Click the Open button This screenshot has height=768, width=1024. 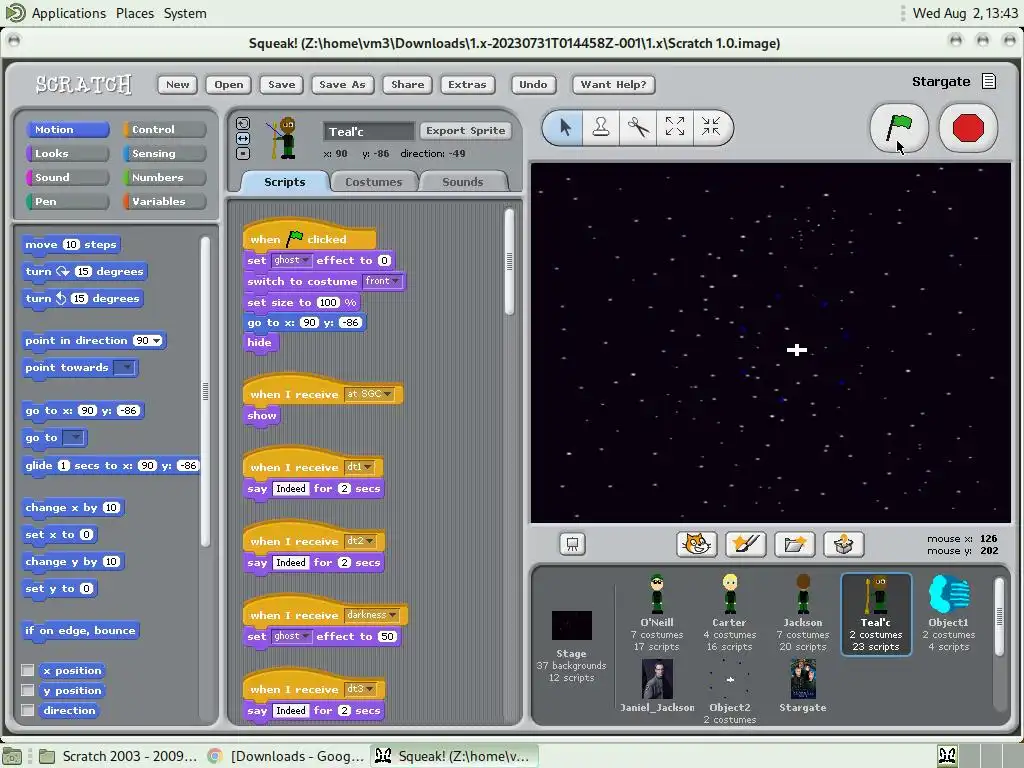[229, 84]
